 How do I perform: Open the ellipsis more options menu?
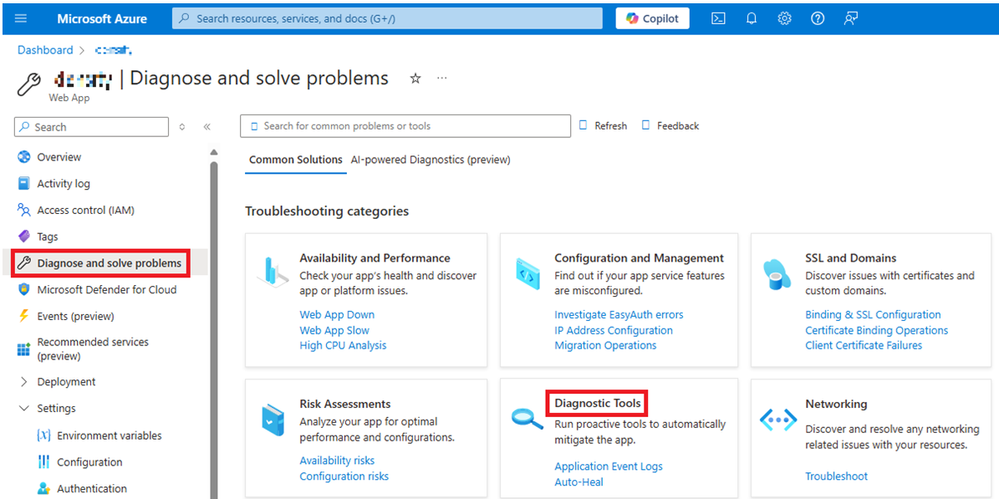442,78
